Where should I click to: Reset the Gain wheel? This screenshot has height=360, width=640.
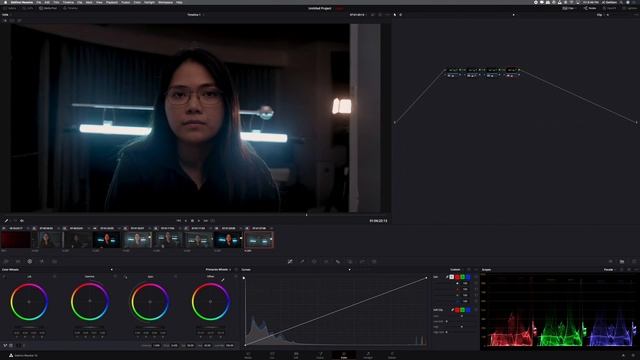[176, 277]
